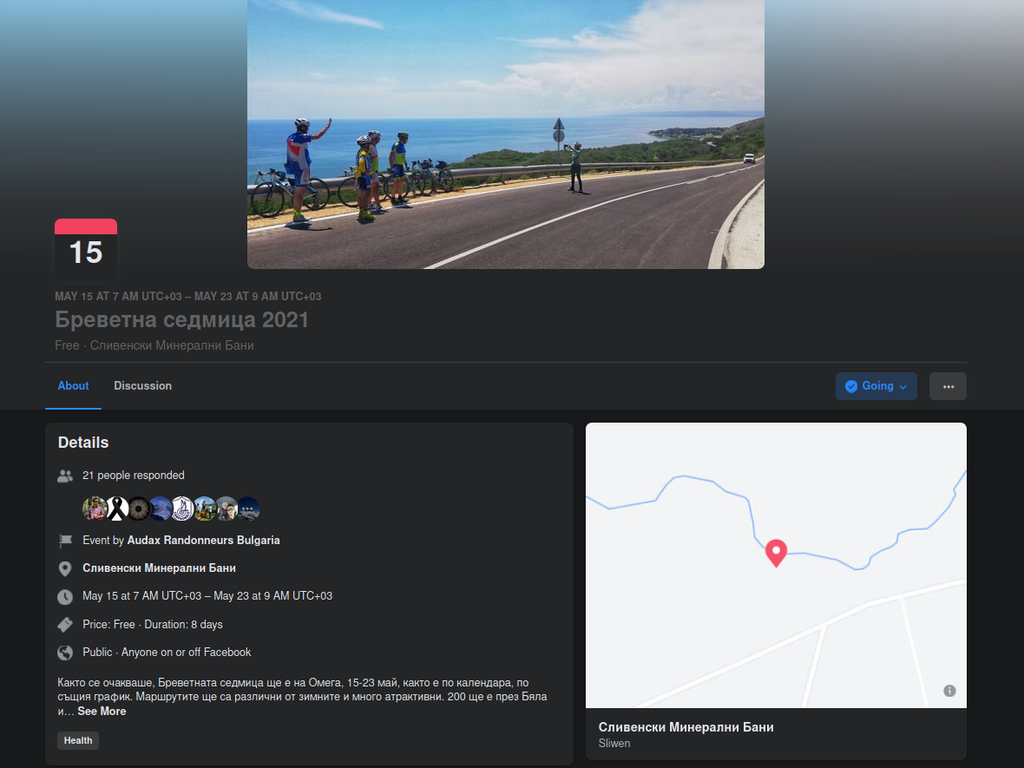
Task: Open the event cover photo of cyclists
Action: pos(505,134)
